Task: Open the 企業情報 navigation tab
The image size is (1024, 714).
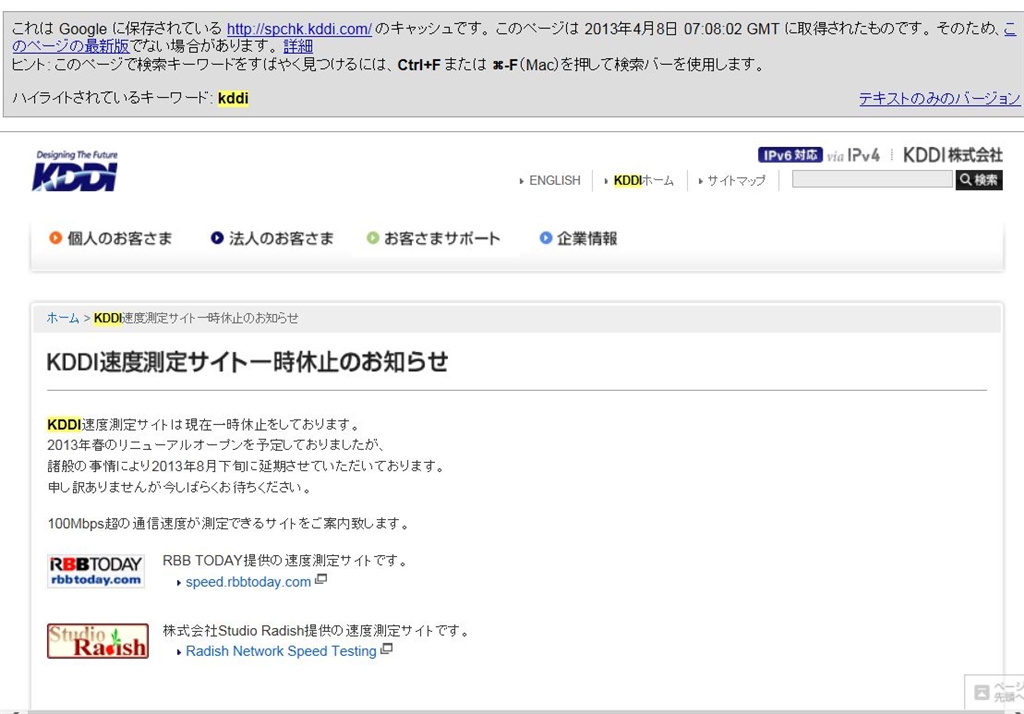Action: click(x=579, y=238)
